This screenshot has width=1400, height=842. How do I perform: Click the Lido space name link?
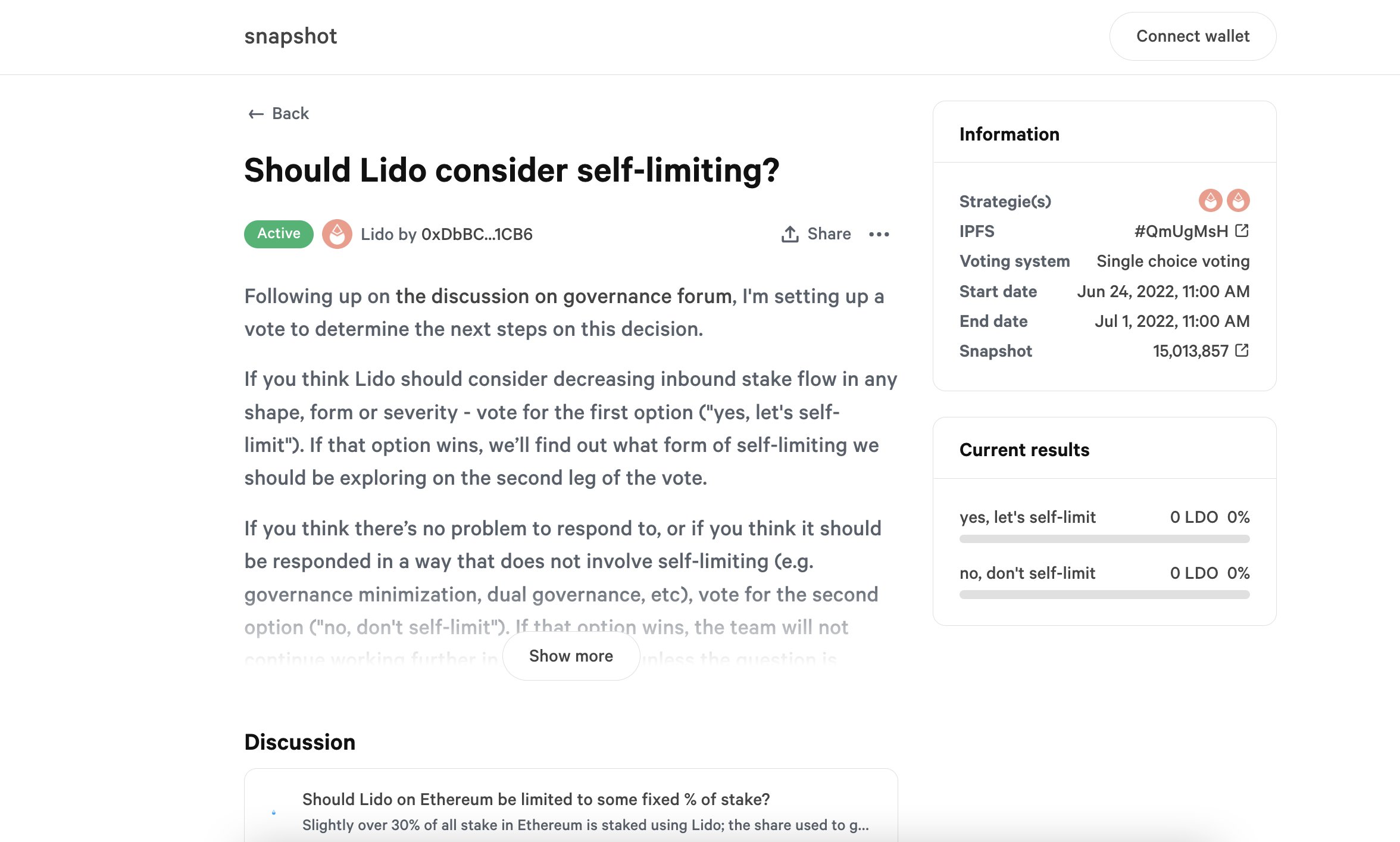click(x=377, y=234)
